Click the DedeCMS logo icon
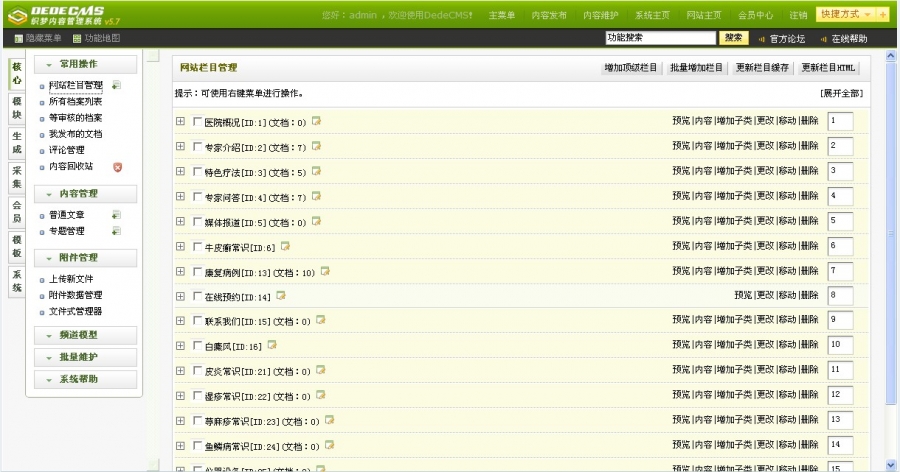The image size is (900, 472). [x=17, y=15]
